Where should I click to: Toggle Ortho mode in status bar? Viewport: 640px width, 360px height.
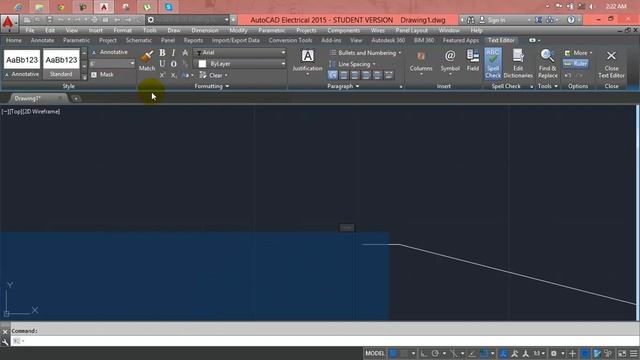tap(424, 353)
